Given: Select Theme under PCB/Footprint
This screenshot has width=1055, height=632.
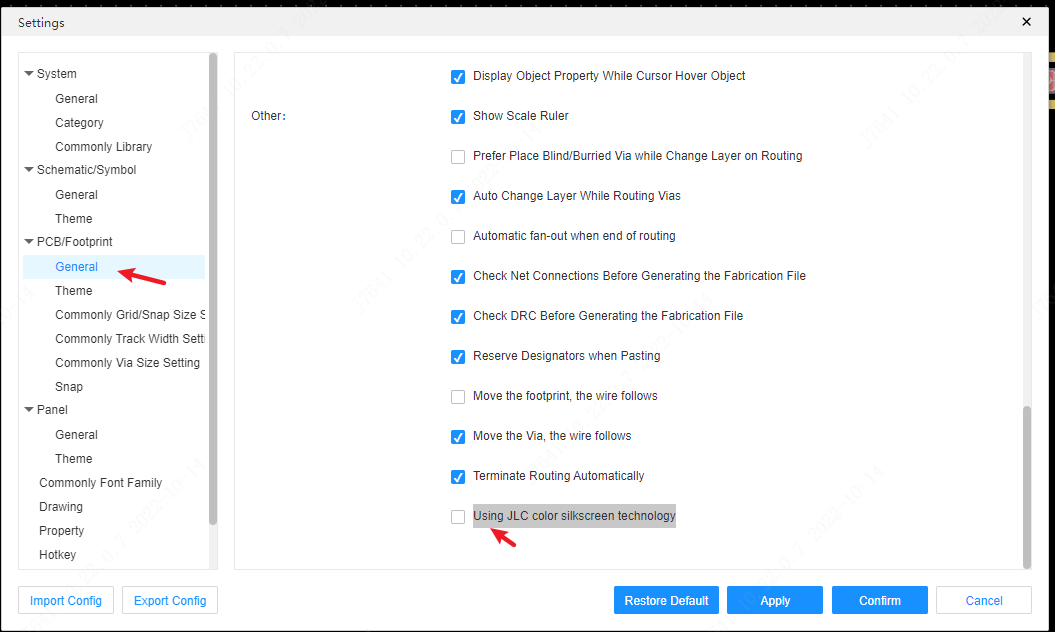Looking at the screenshot, I should (x=73, y=291).
